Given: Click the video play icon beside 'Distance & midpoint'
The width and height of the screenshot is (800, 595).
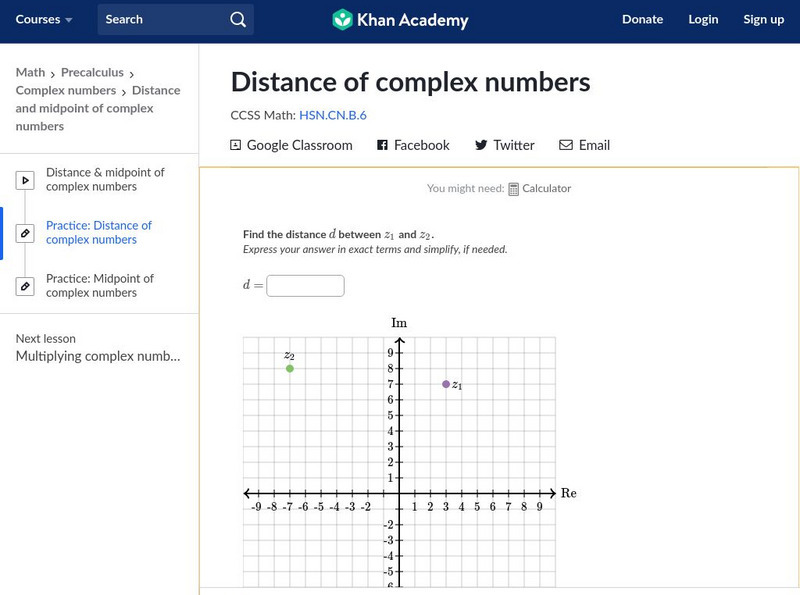Looking at the screenshot, I should pos(25,180).
